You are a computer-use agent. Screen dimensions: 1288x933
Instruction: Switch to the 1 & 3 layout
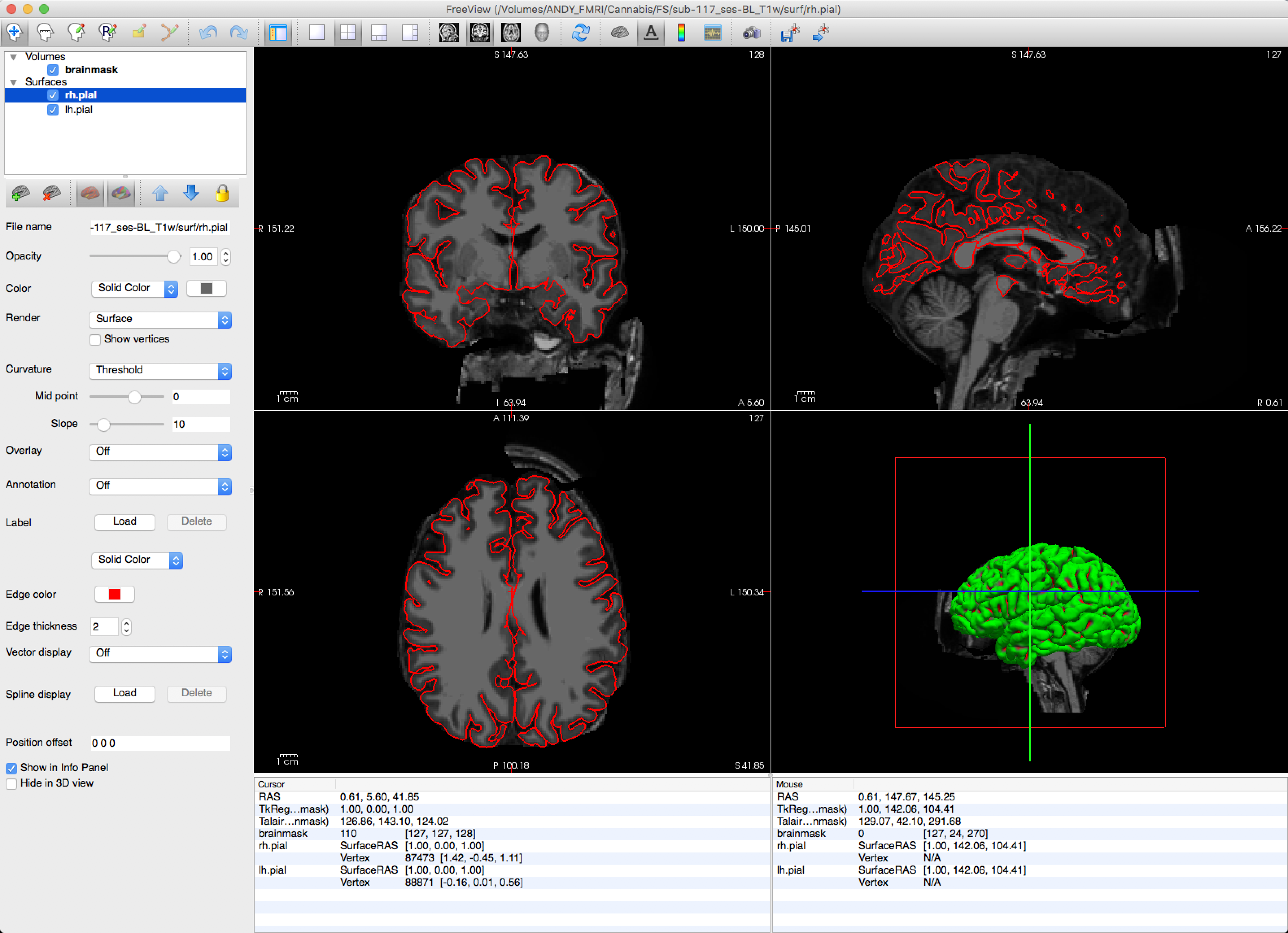[379, 33]
